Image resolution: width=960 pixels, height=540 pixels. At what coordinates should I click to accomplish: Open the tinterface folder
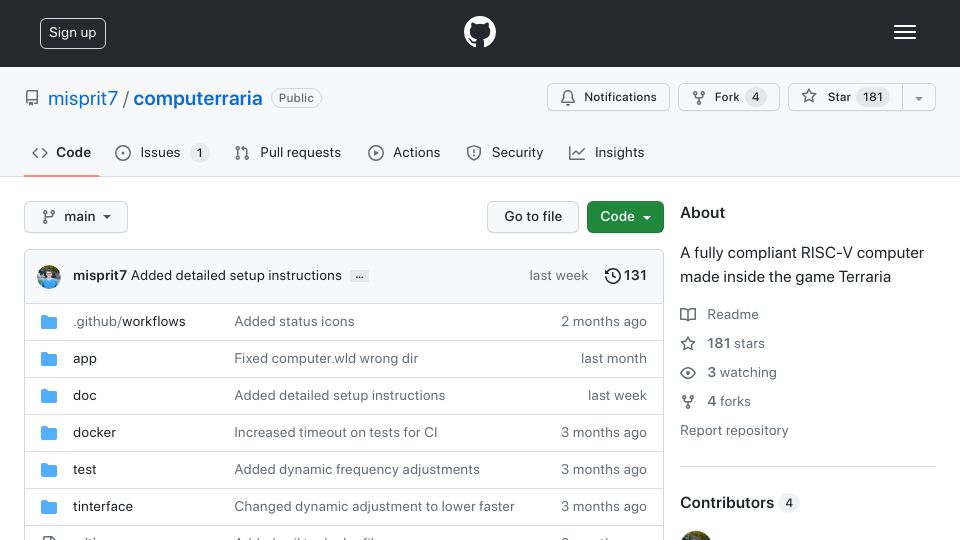(x=103, y=506)
